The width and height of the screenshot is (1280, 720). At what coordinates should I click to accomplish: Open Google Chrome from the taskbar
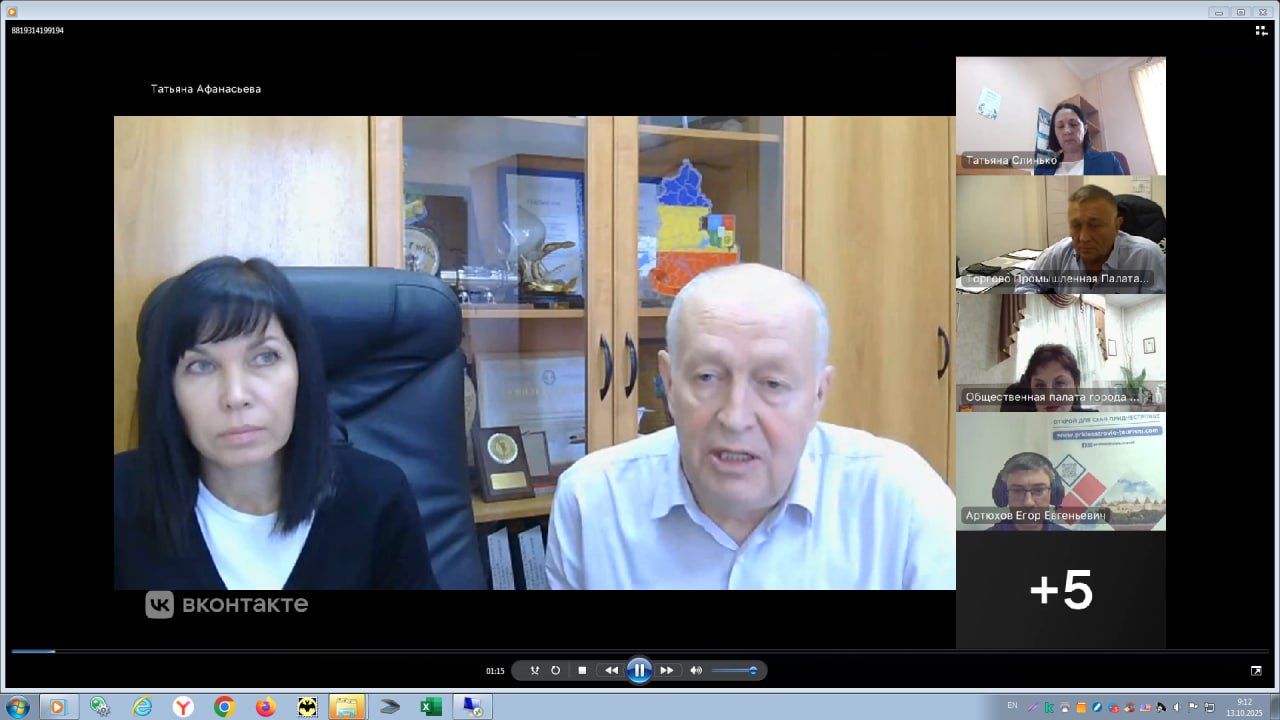tap(224, 707)
